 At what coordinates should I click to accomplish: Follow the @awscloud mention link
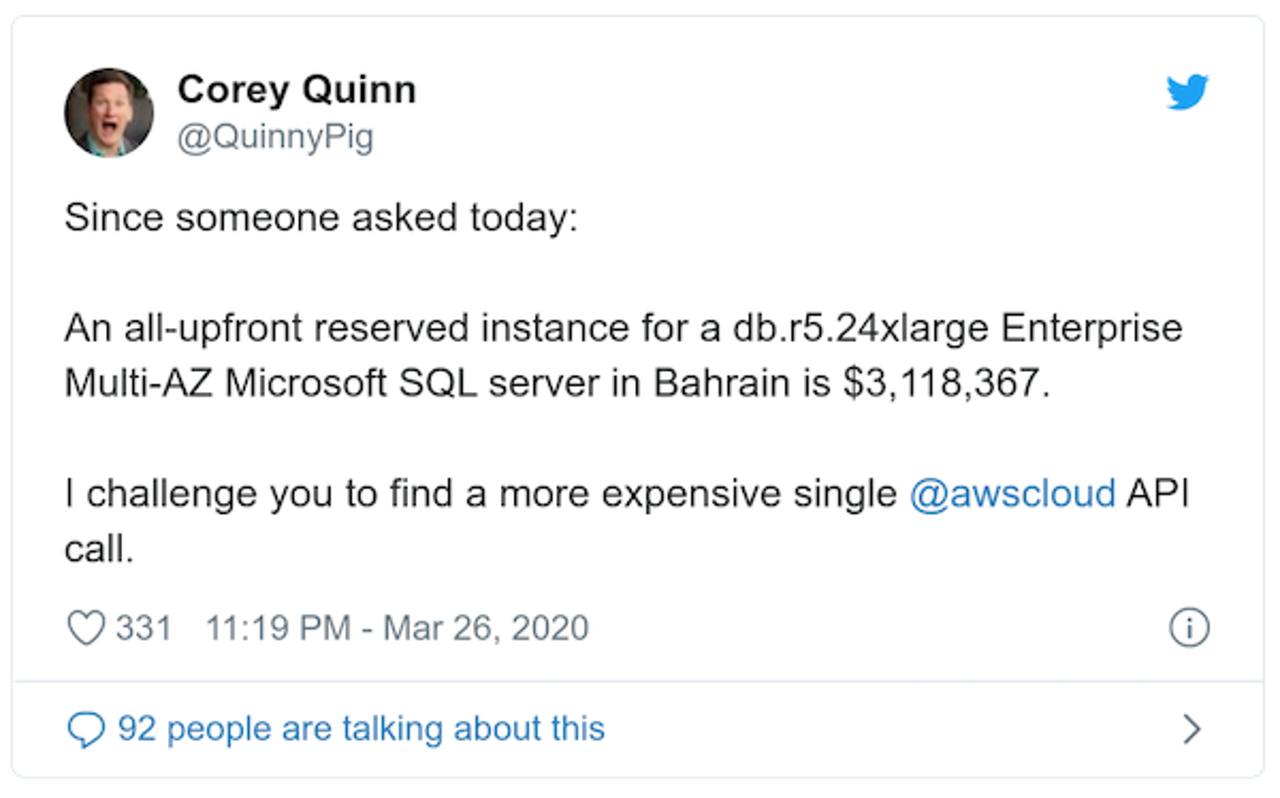point(1012,494)
